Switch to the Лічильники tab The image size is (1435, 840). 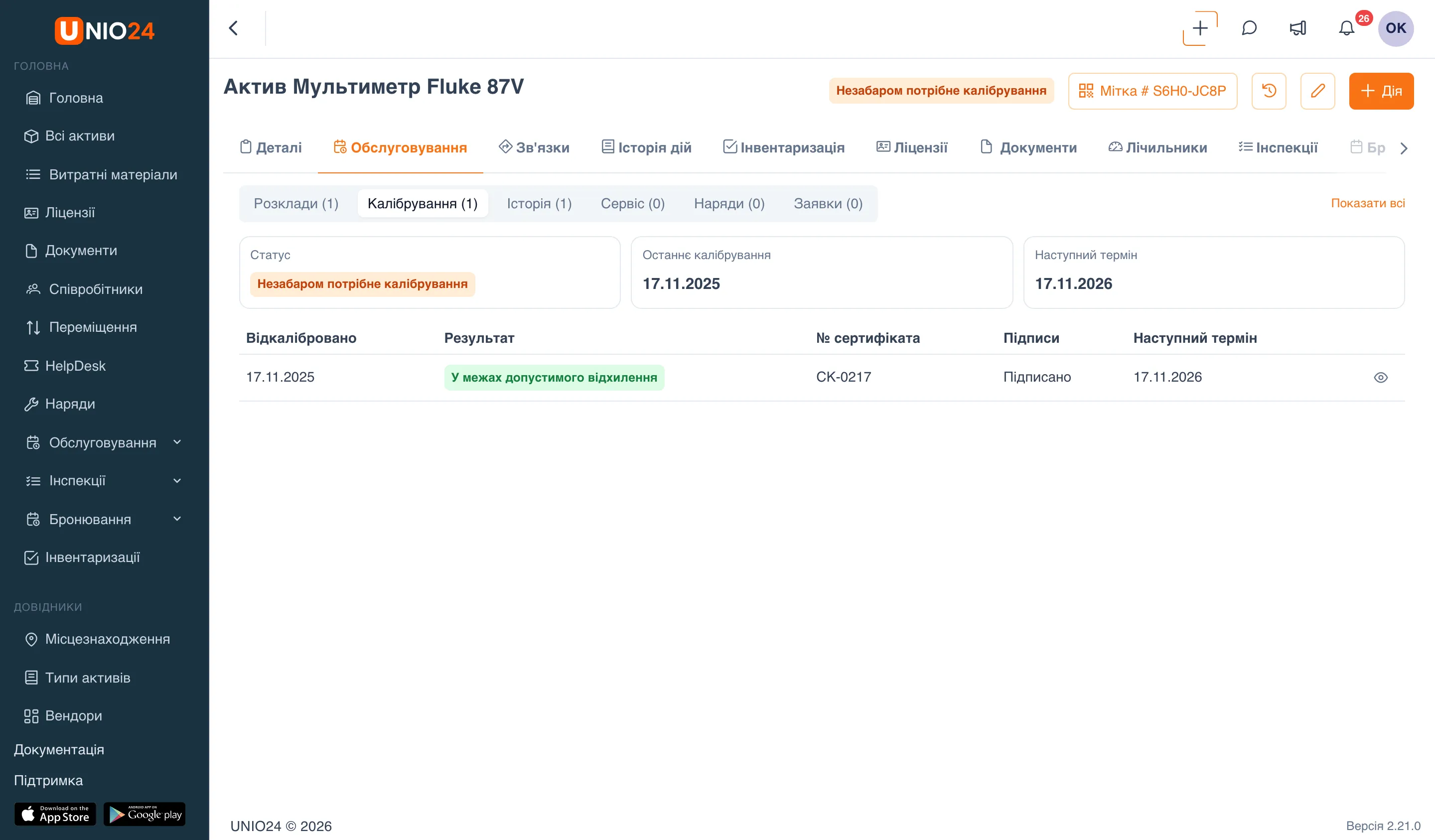coord(1157,147)
